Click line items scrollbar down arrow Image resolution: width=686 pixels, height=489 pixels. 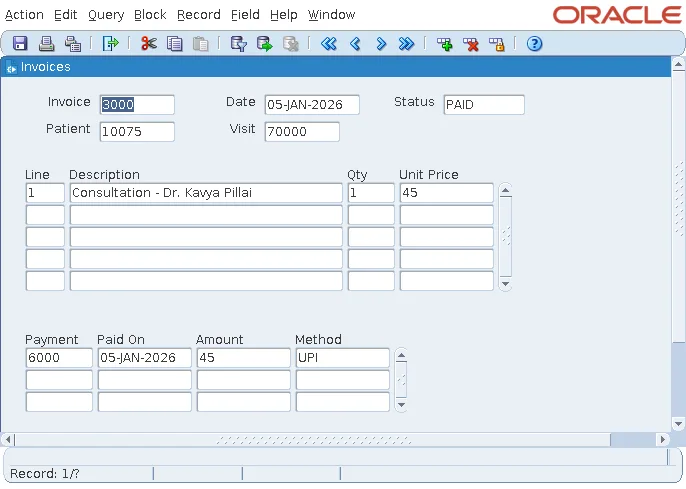(x=505, y=284)
